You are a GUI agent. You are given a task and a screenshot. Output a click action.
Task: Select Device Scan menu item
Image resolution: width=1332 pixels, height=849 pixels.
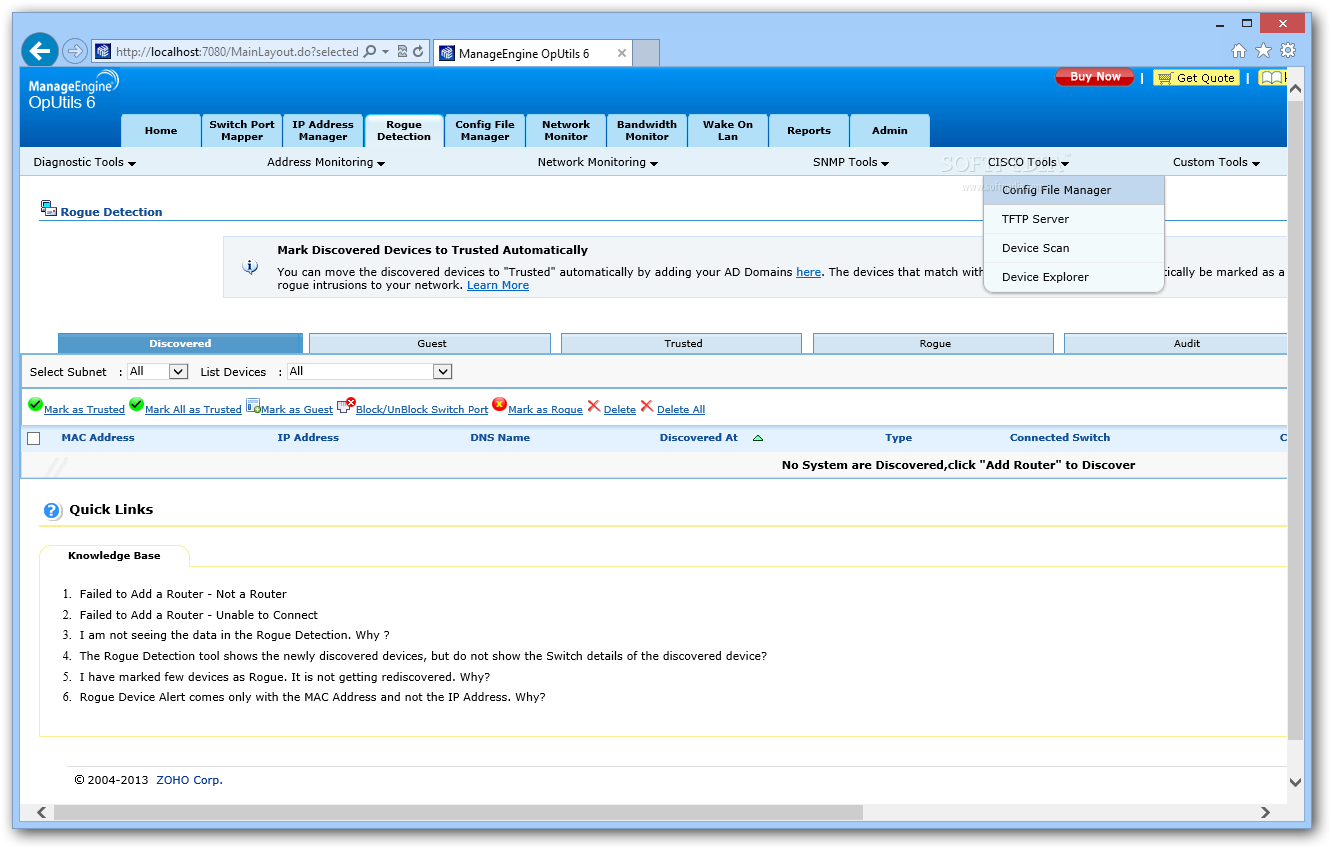(1074, 248)
